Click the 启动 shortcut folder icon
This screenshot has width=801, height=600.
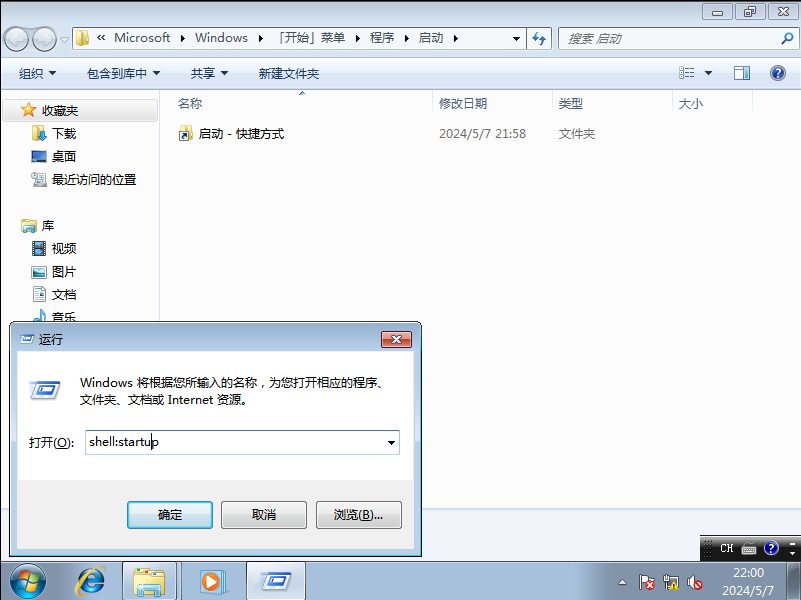pyautogui.click(x=185, y=134)
